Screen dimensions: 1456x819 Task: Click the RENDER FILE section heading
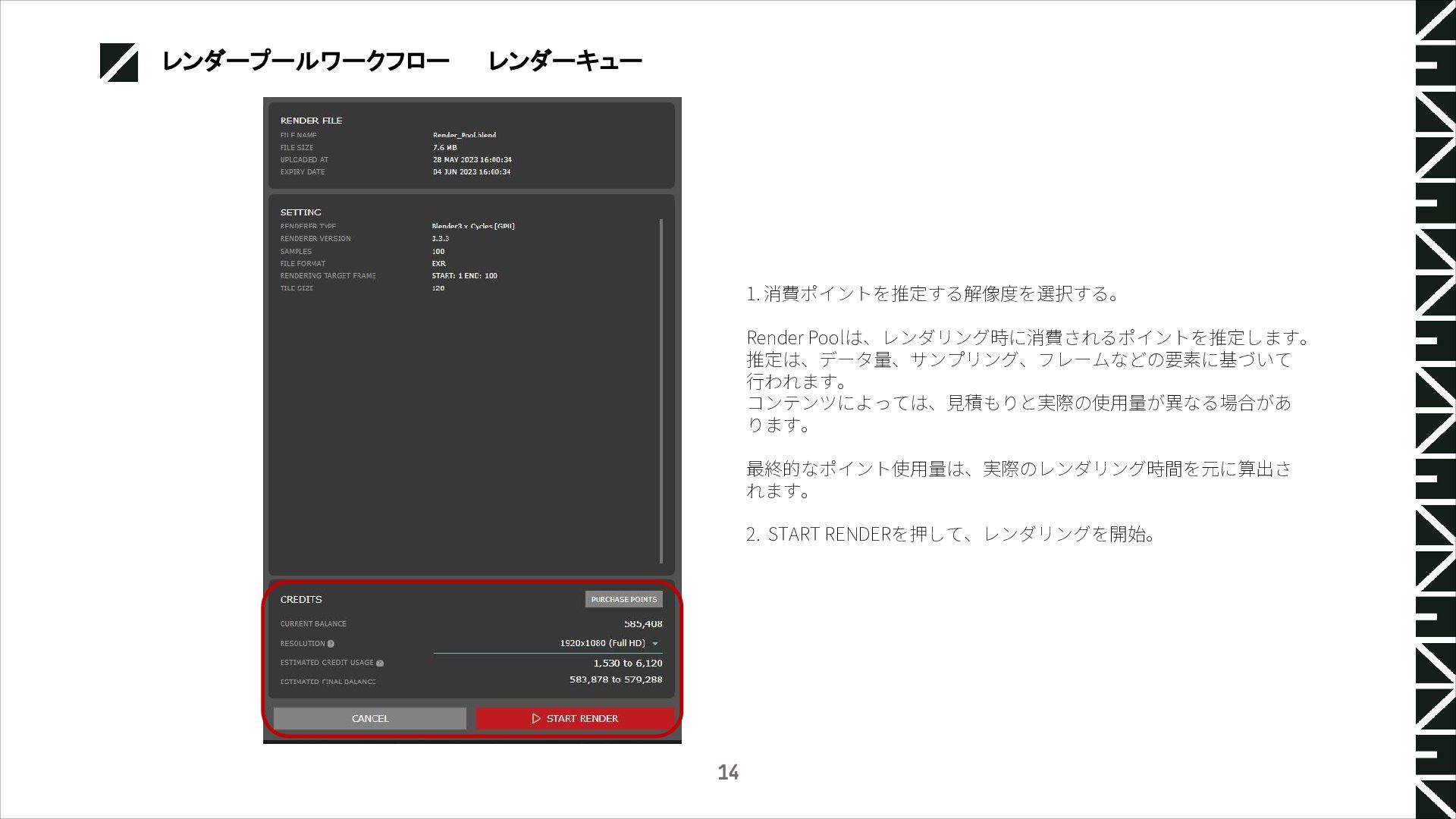click(311, 121)
